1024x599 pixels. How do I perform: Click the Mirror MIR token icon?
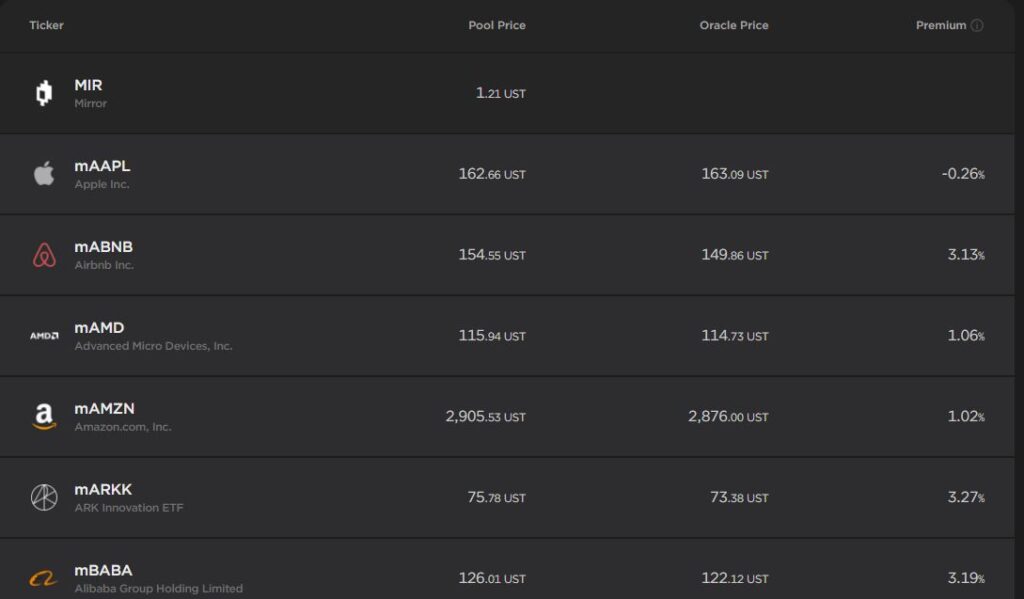pyautogui.click(x=44, y=93)
